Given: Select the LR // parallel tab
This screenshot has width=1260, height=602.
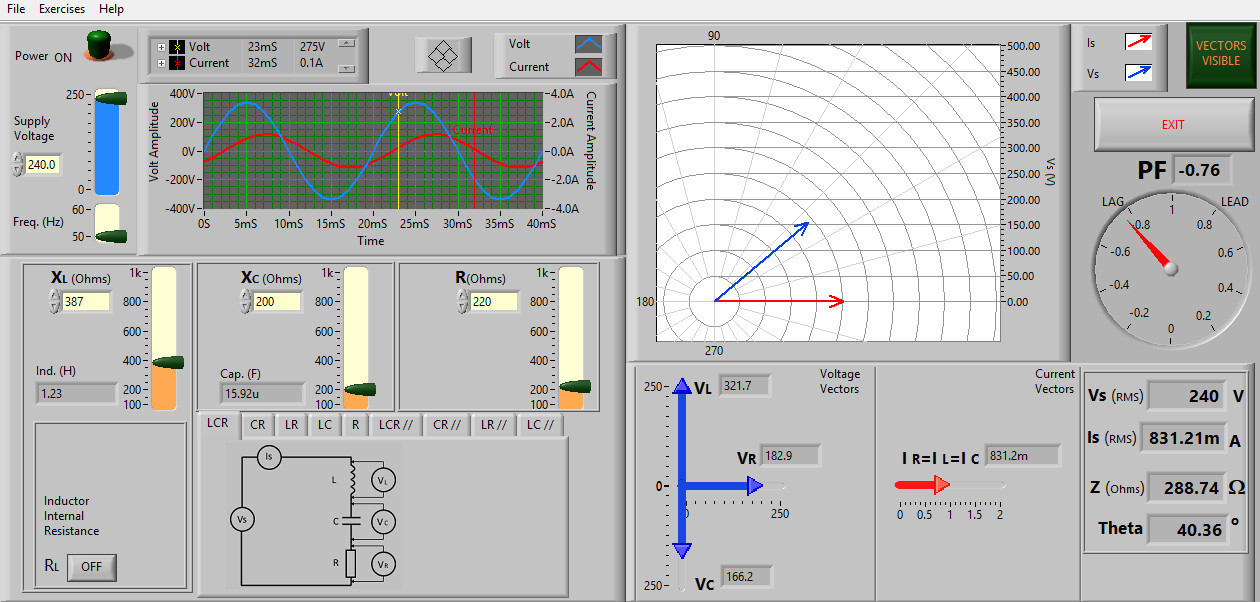Looking at the screenshot, I should [494, 425].
